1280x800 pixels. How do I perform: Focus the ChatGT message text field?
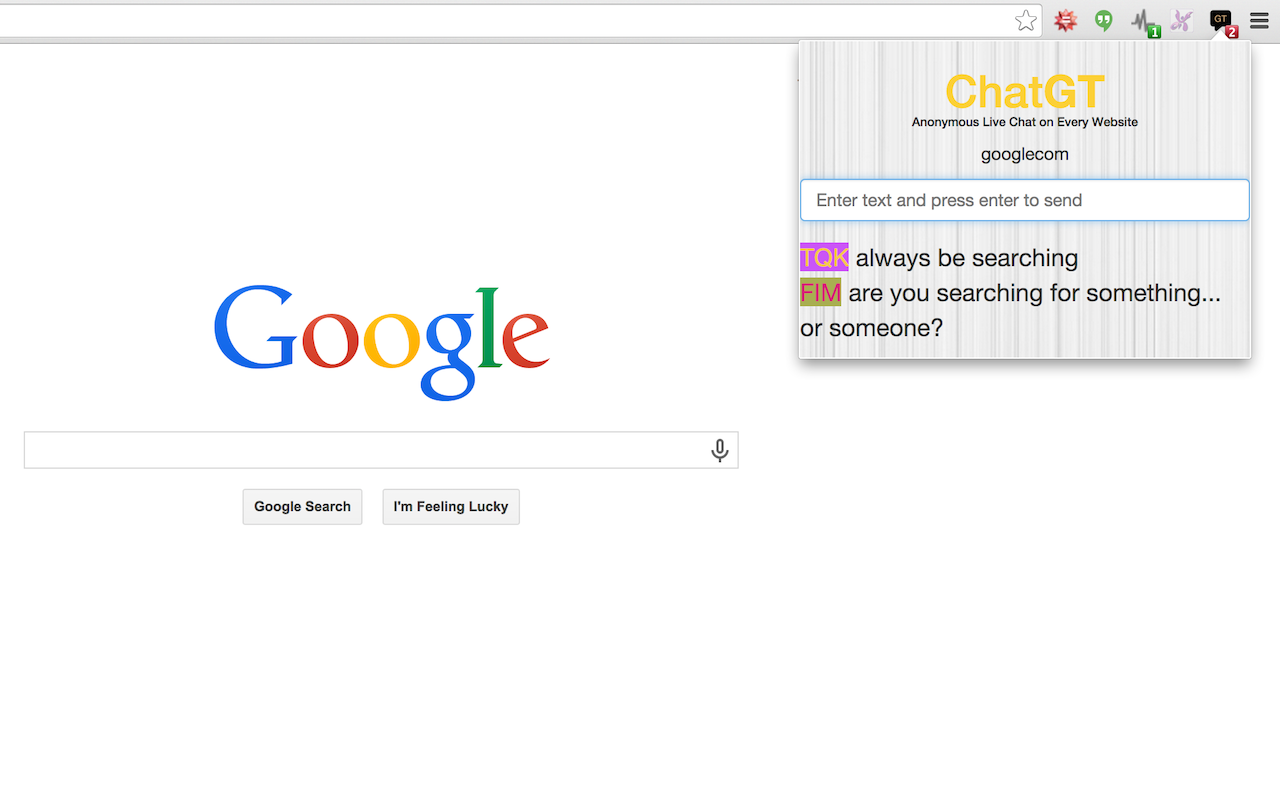pyautogui.click(x=1025, y=200)
